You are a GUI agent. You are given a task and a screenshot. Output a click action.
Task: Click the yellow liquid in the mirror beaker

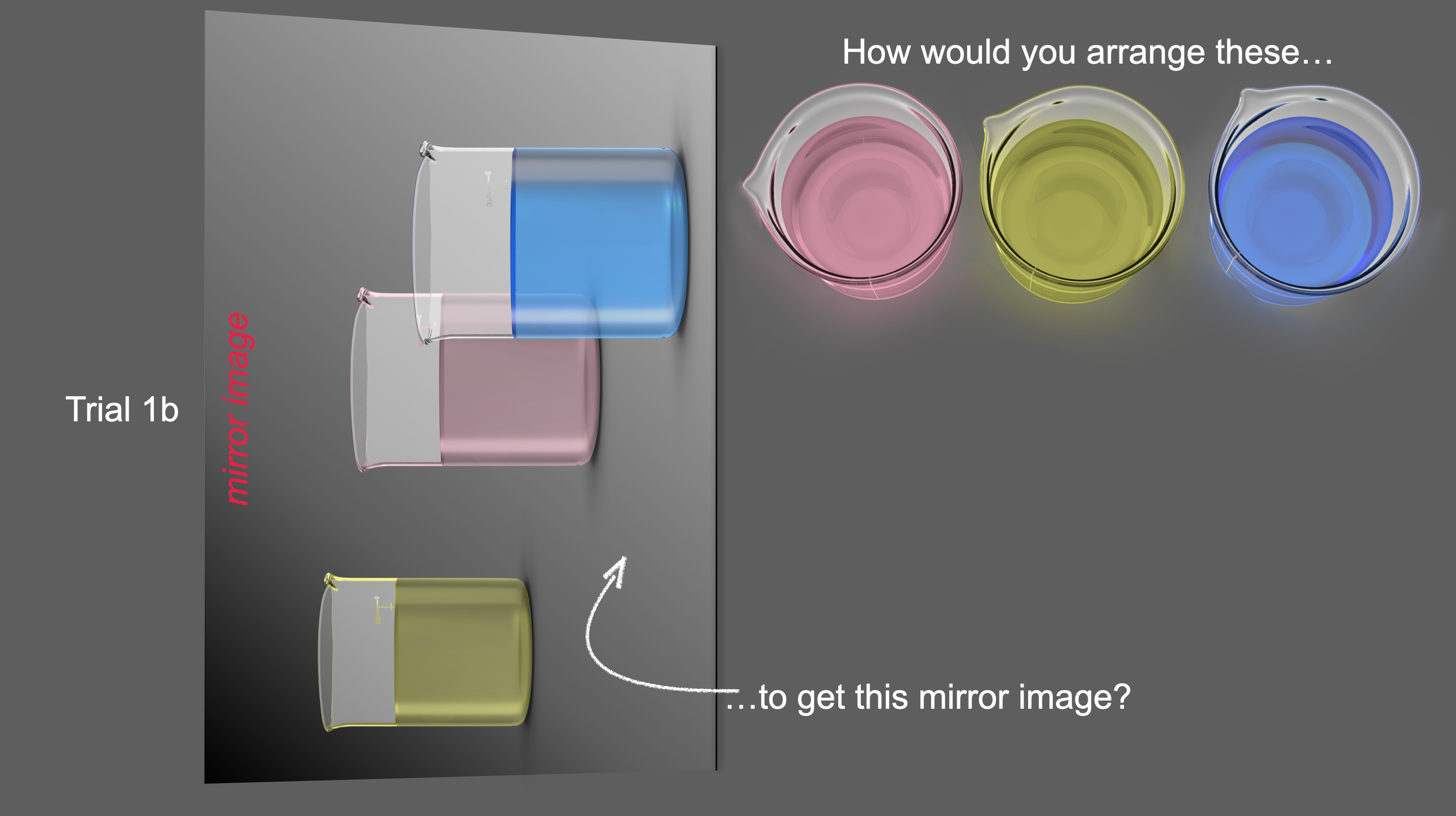tap(462, 651)
